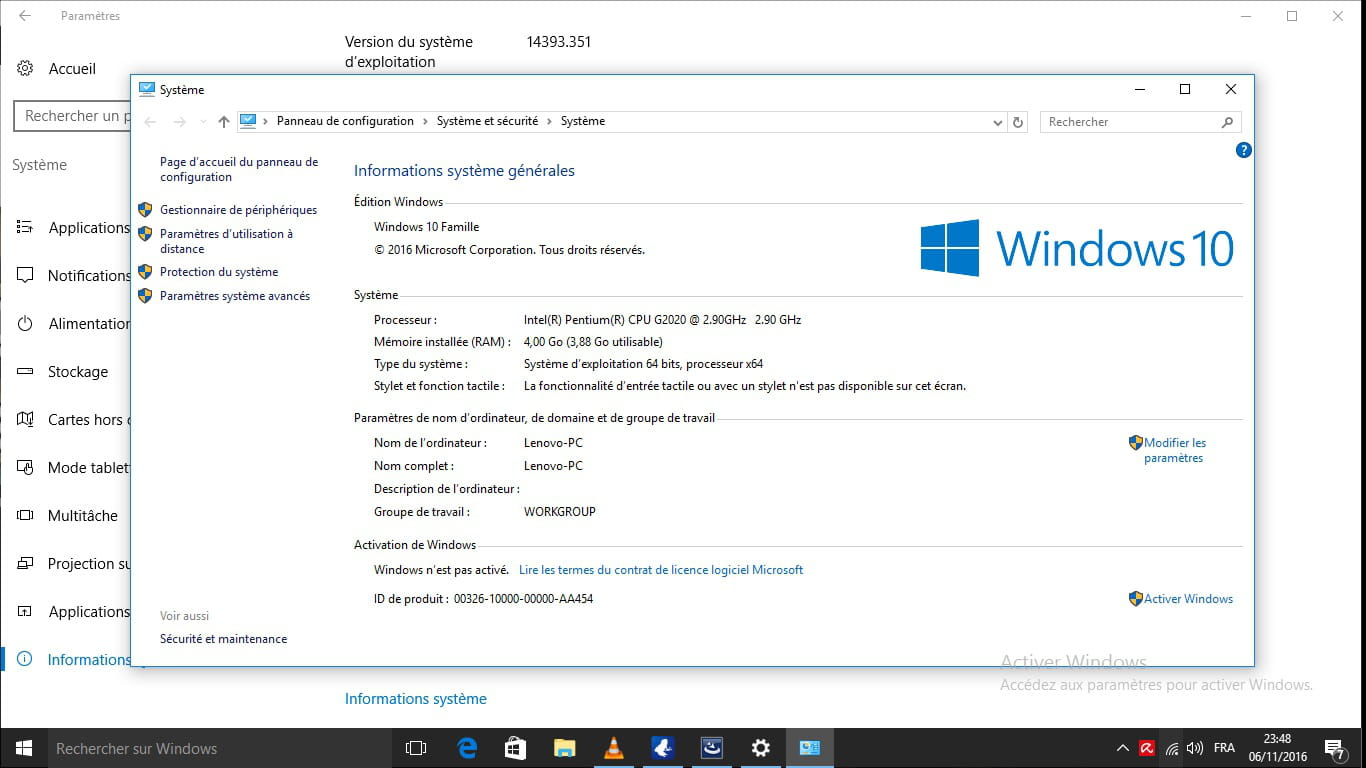Click Modifier les paramètres link

(1175, 450)
